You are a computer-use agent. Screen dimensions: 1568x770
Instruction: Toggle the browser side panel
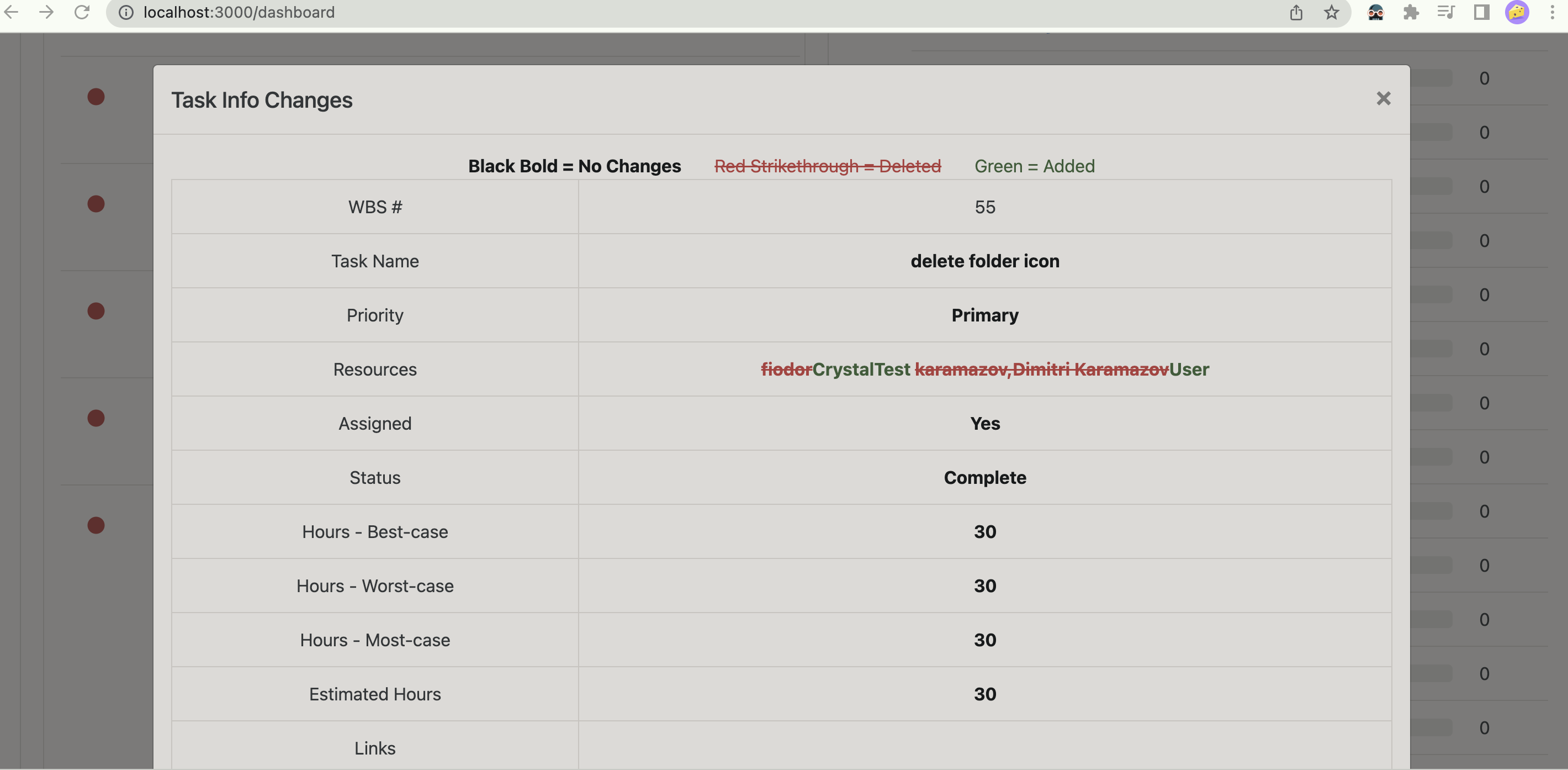coord(1481,12)
